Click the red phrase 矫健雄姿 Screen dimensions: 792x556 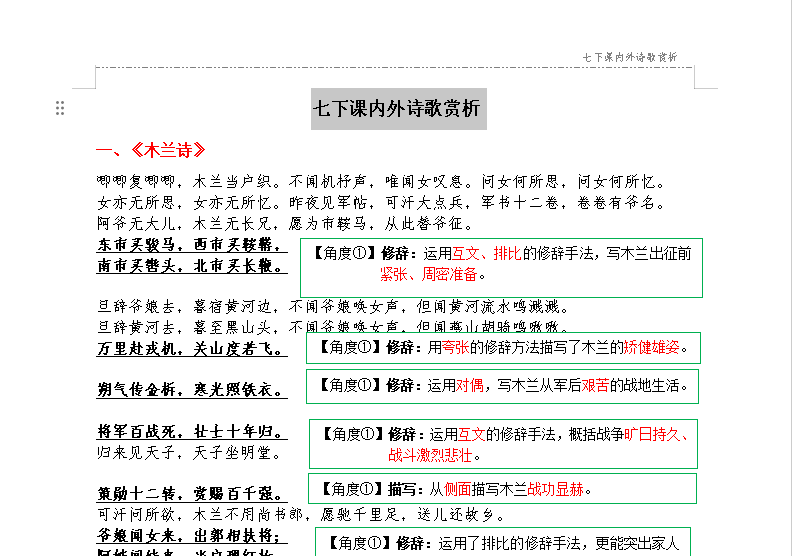click(x=652, y=347)
